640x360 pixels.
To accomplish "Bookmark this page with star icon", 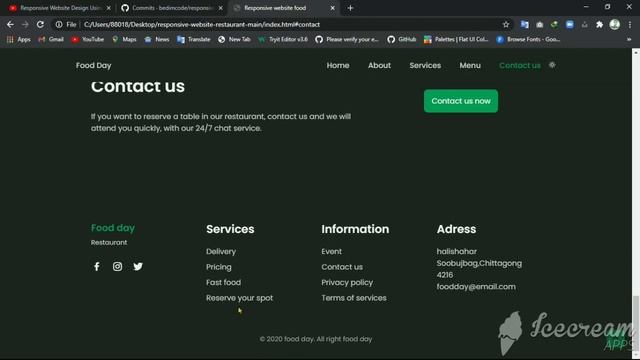I will 506,24.
